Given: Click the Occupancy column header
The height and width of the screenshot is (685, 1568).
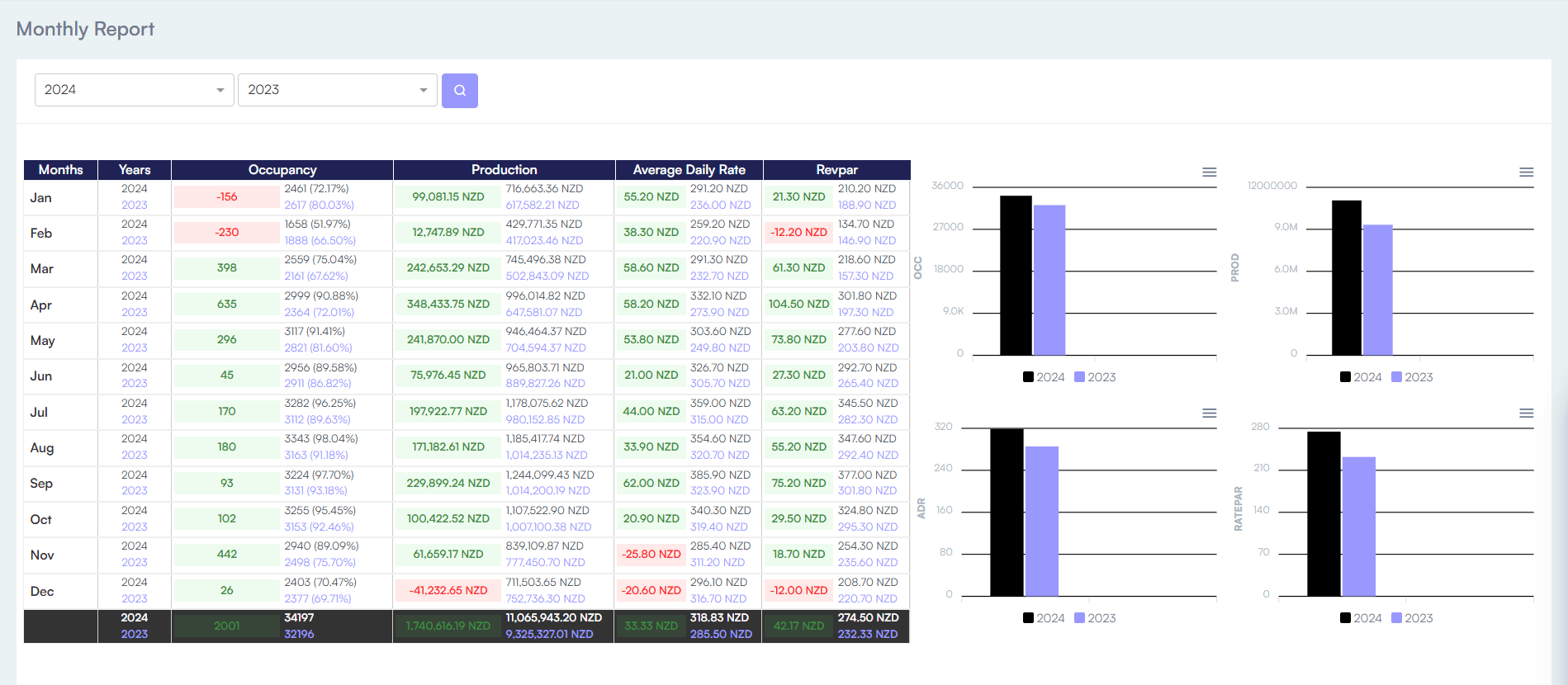Looking at the screenshot, I should (x=282, y=170).
